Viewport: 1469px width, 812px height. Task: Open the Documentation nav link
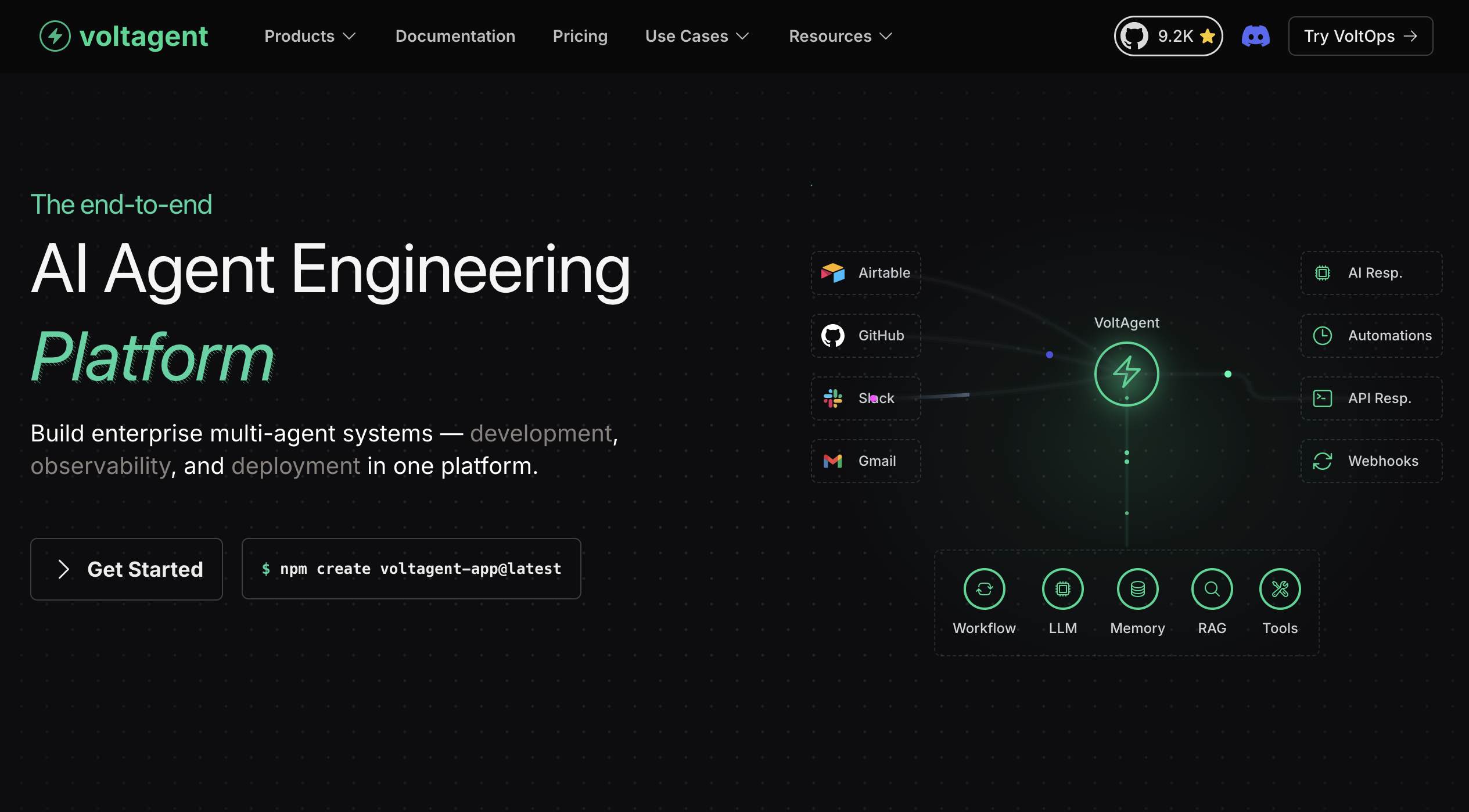pyautogui.click(x=455, y=36)
